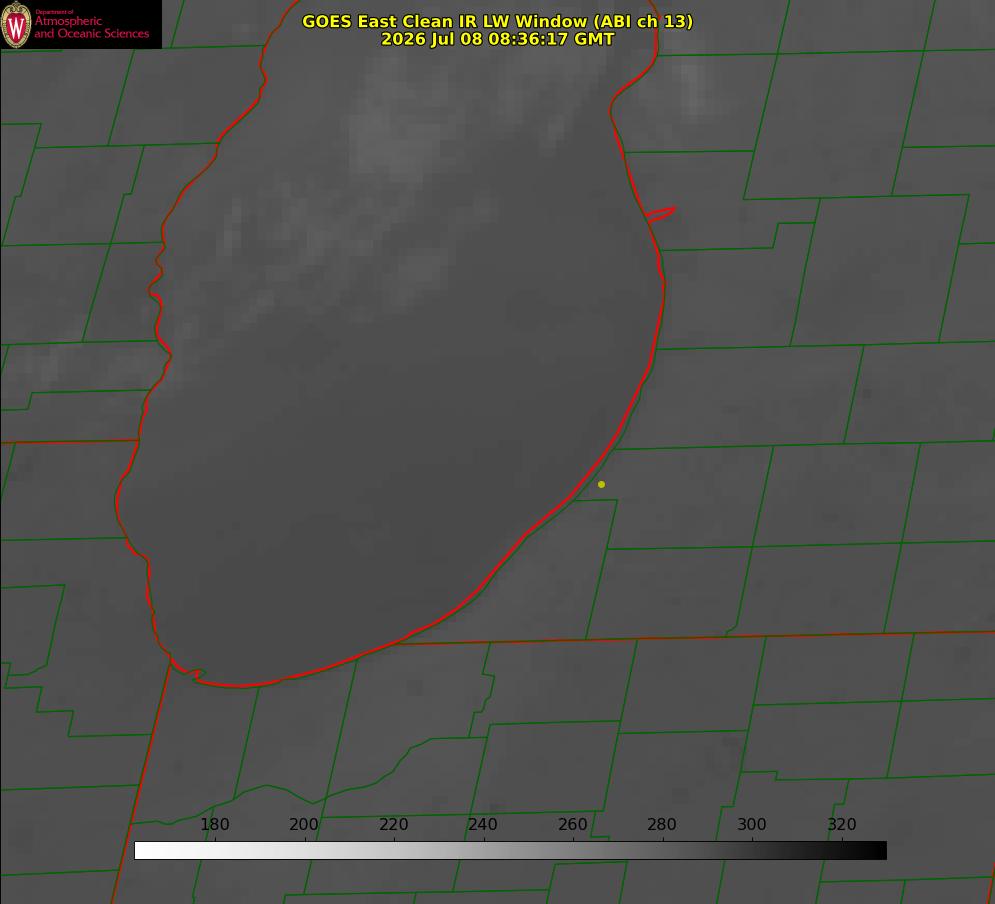Click the yellow dot marker near the lakeshore
Image resolution: width=995 pixels, height=904 pixels.
coord(601,484)
